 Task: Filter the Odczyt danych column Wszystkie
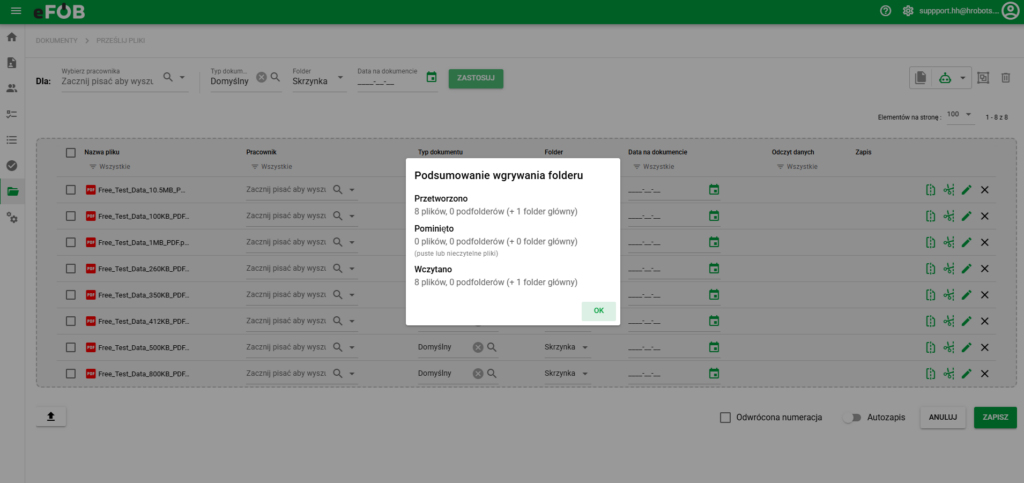797,167
